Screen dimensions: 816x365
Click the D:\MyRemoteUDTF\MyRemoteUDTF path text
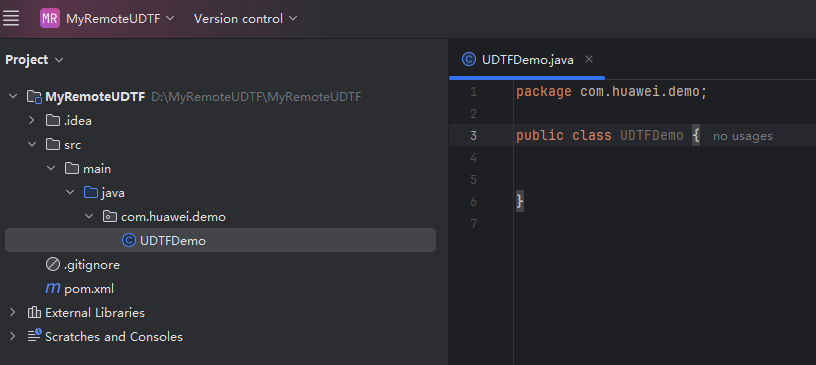coord(256,97)
